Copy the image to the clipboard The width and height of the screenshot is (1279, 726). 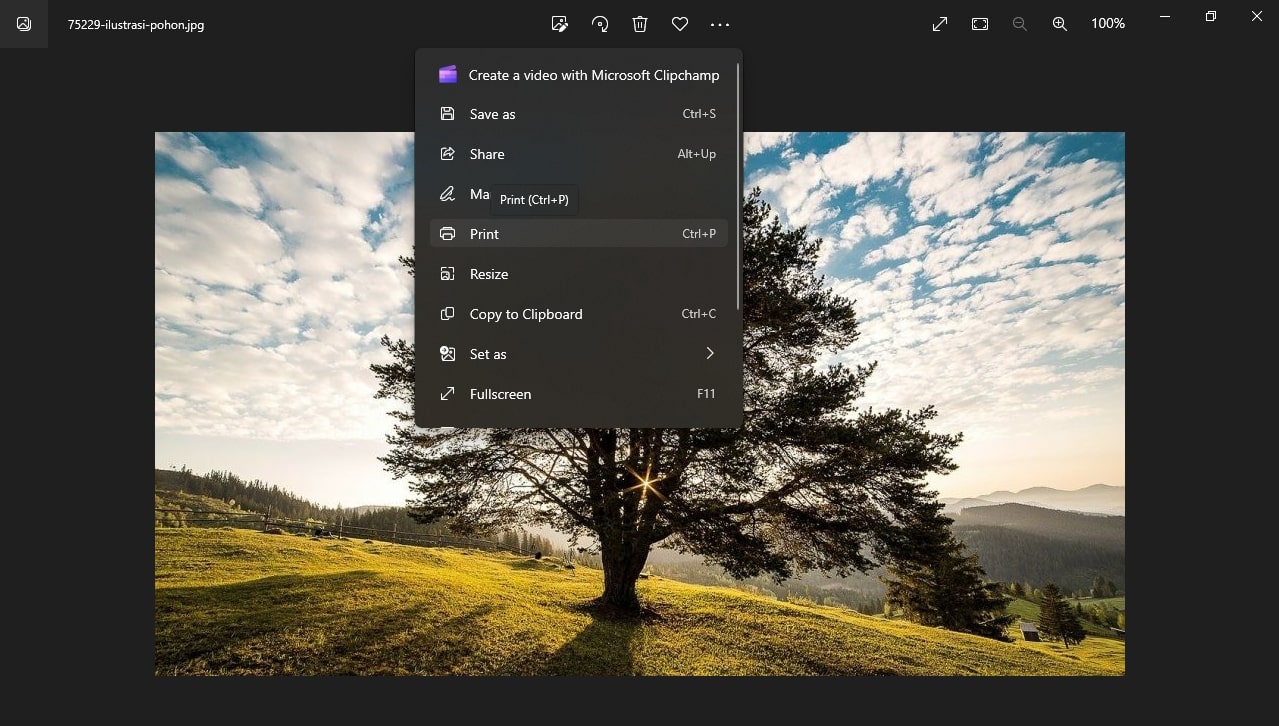coord(526,313)
